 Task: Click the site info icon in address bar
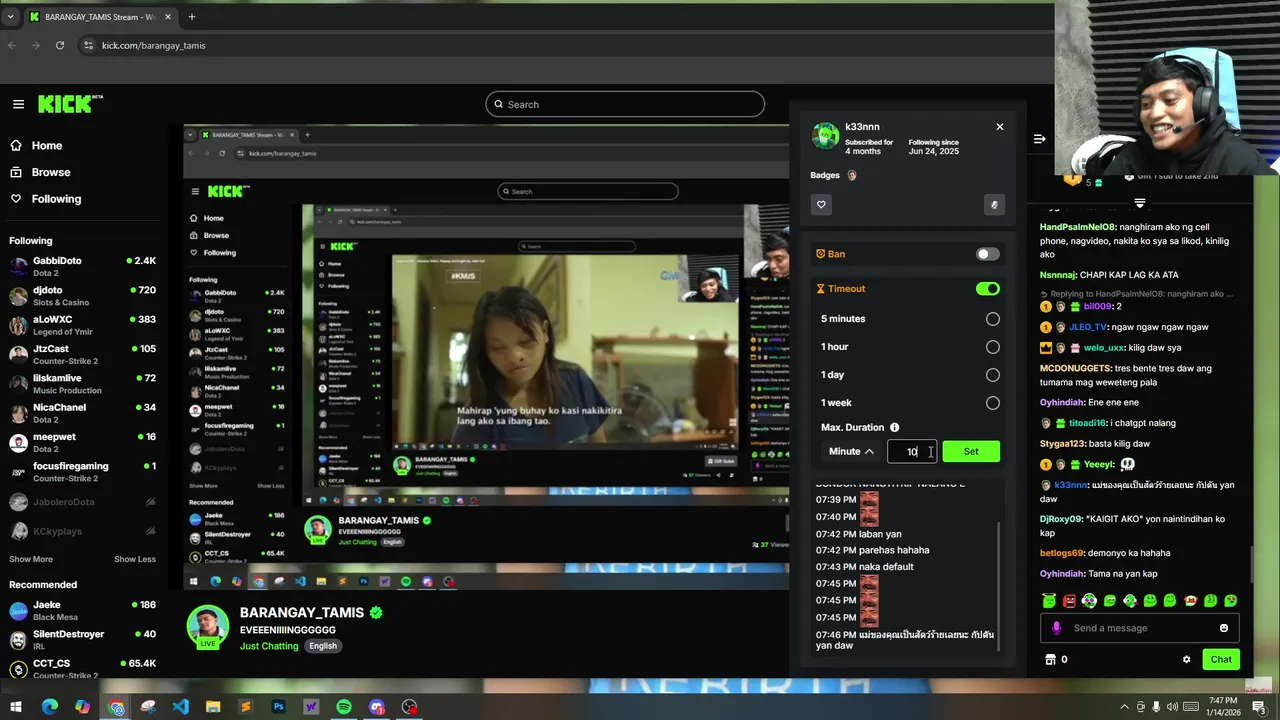pos(88,45)
